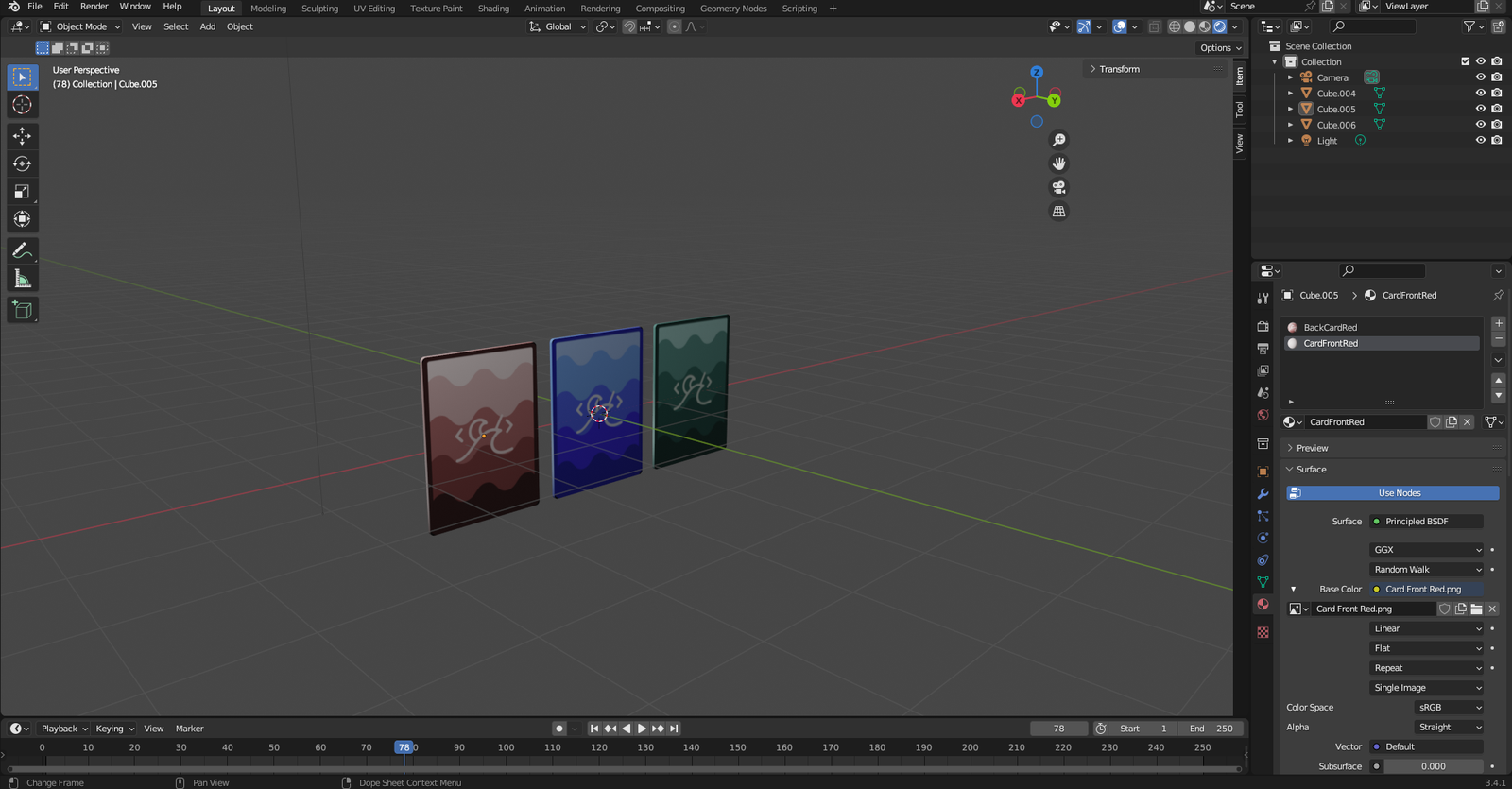This screenshot has width=1512, height=789.
Task: Open the Render menu
Action: (94, 7)
